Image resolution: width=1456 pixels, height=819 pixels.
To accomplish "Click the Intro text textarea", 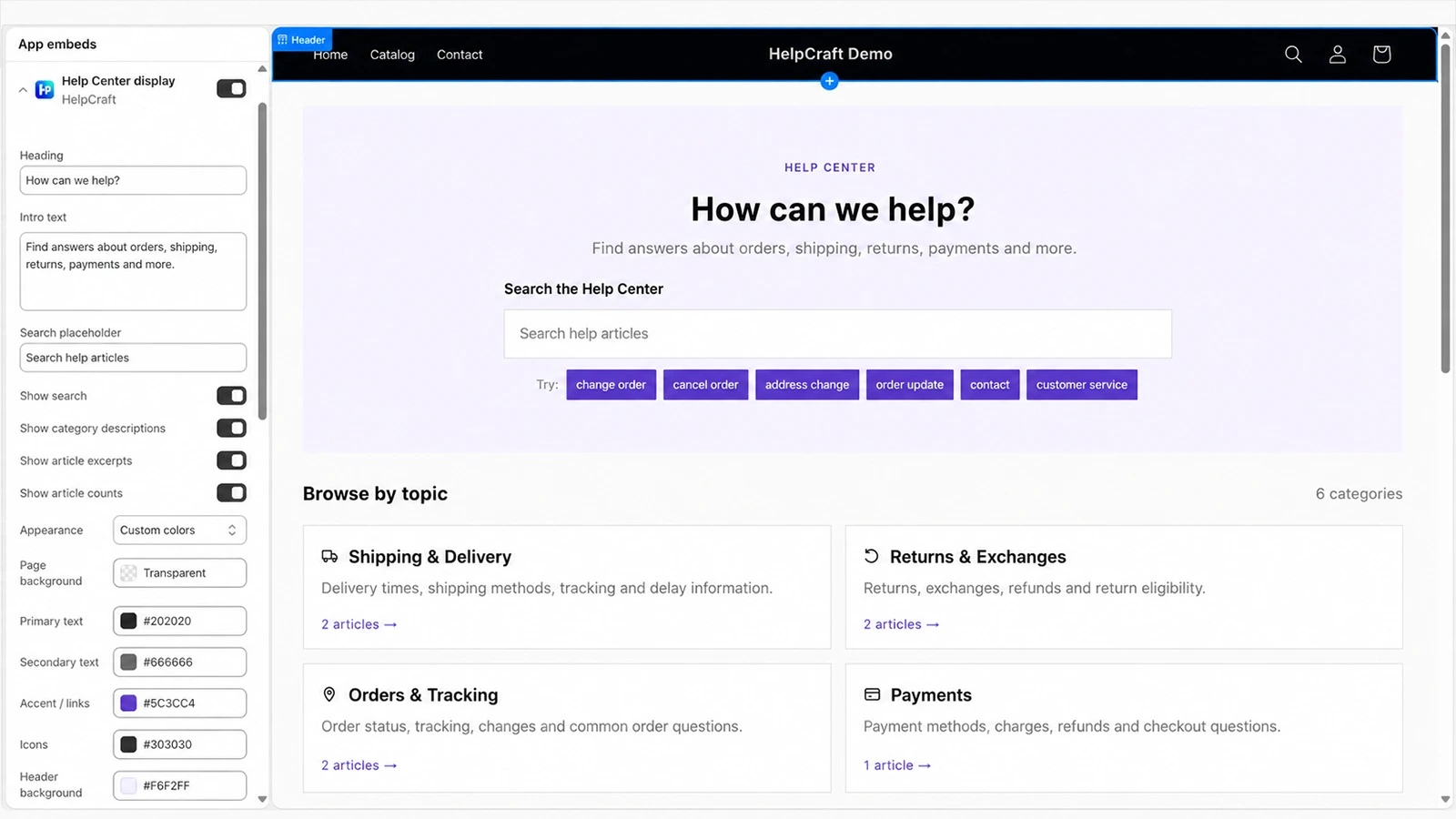I will pyautogui.click(x=133, y=271).
